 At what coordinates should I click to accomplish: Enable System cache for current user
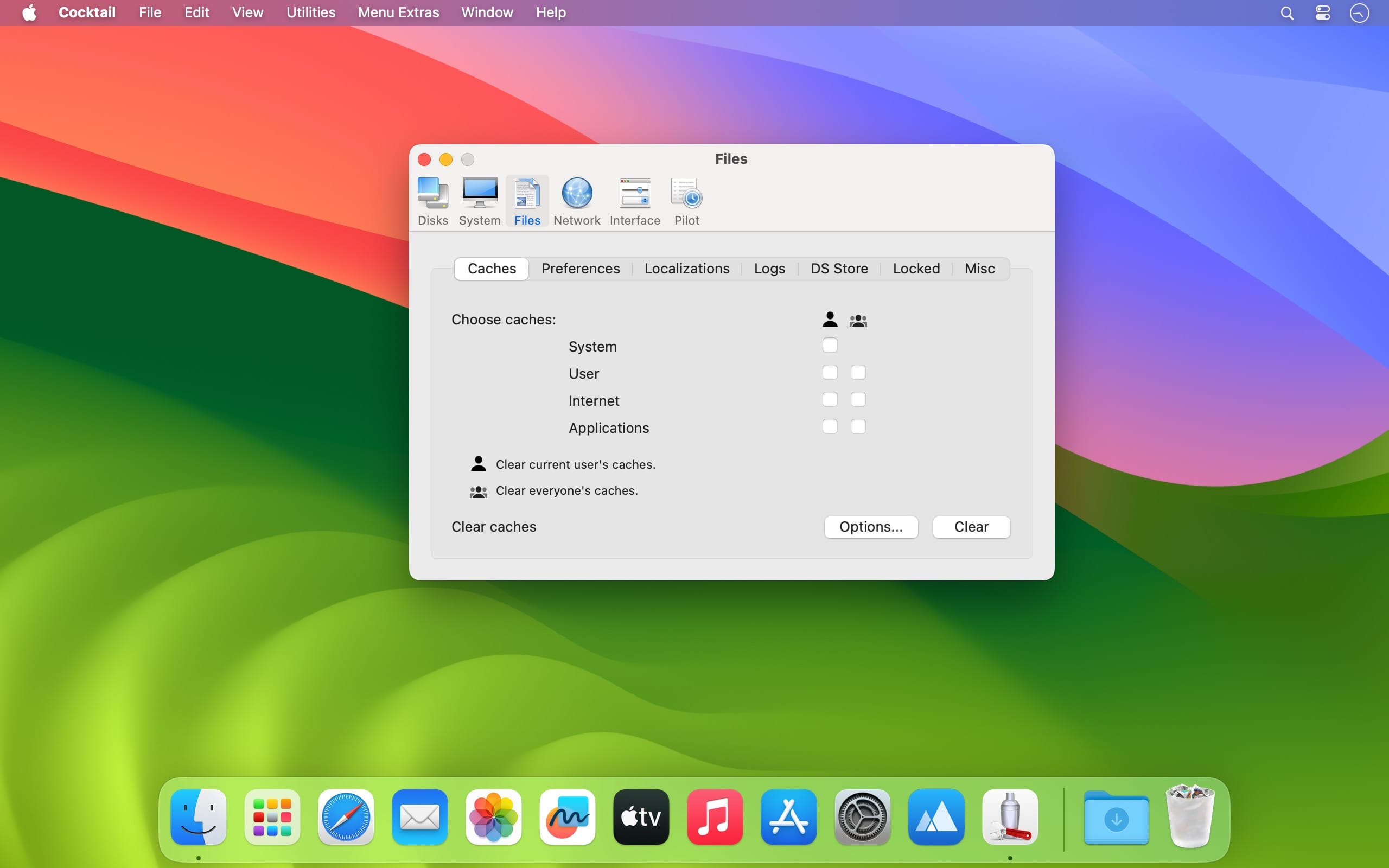coord(830,346)
